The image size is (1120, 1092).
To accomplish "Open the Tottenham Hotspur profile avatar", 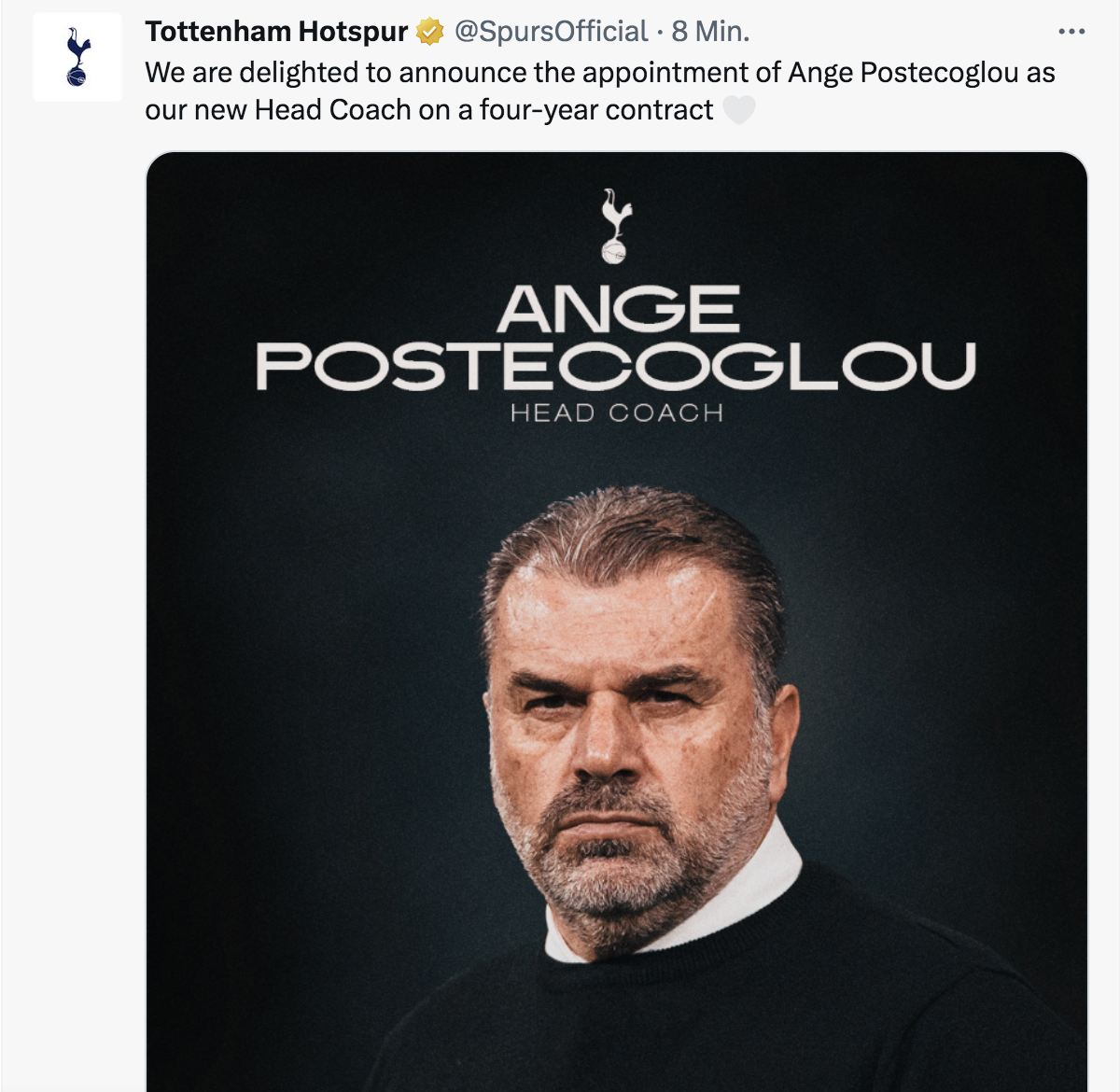I will [x=77, y=57].
